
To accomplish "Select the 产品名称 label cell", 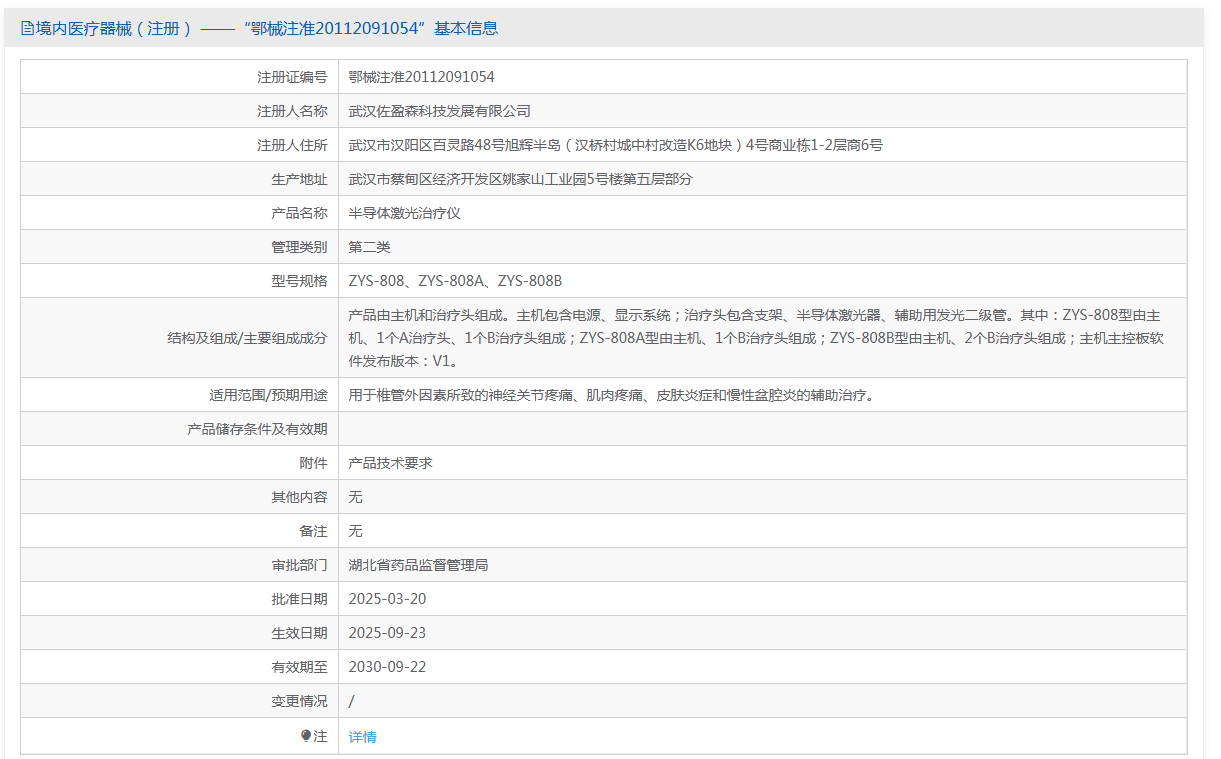I will pyautogui.click(x=180, y=213).
